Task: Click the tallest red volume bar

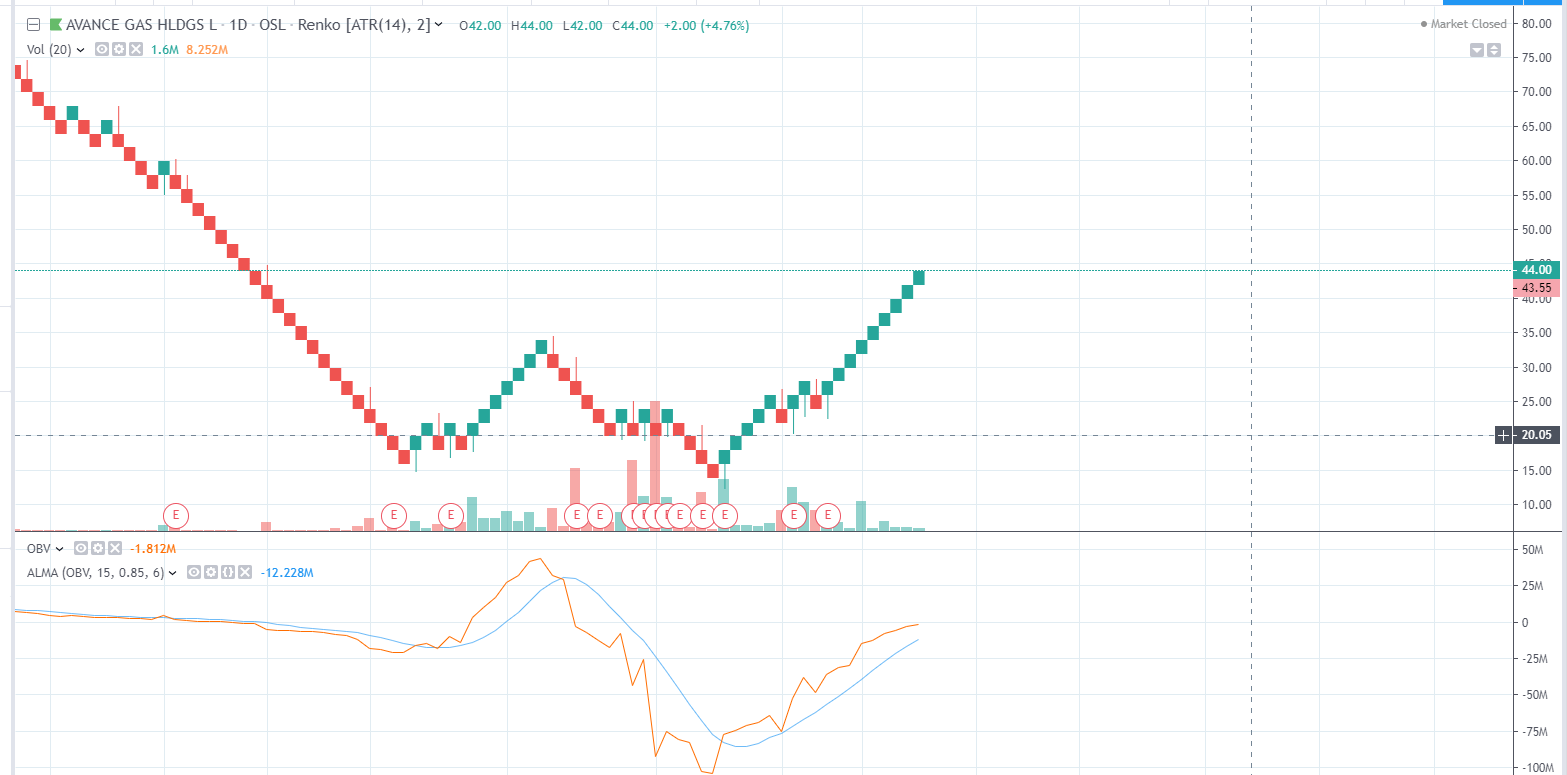Action: click(655, 465)
